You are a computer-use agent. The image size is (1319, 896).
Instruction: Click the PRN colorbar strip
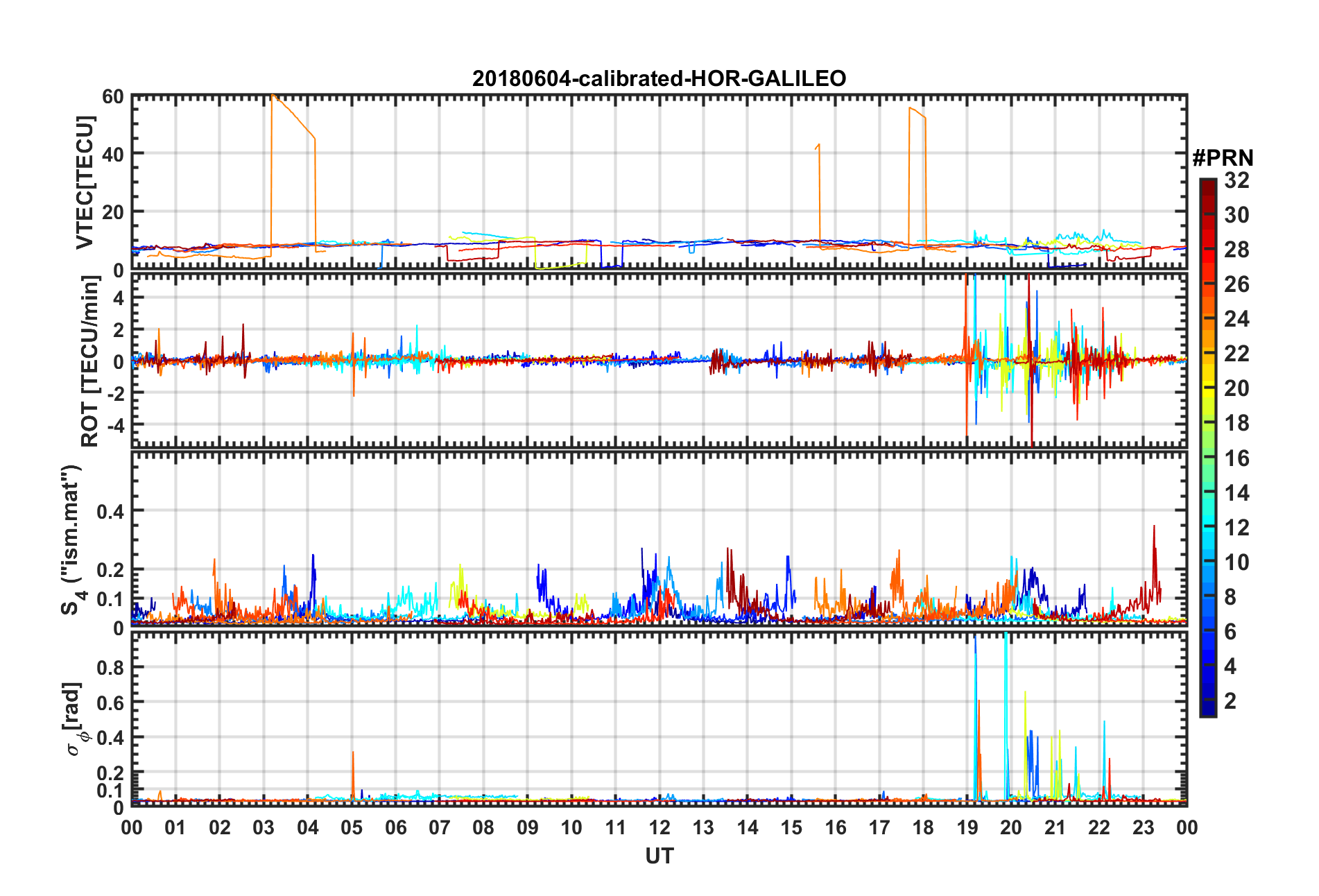click(x=1208, y=447)
